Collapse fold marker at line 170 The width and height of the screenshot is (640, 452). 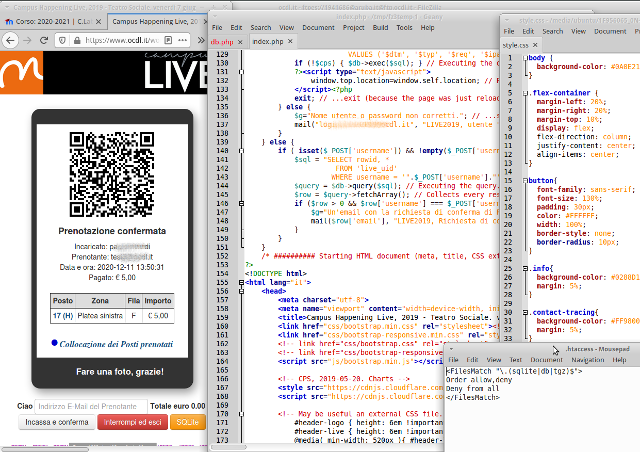coord(241,414)
